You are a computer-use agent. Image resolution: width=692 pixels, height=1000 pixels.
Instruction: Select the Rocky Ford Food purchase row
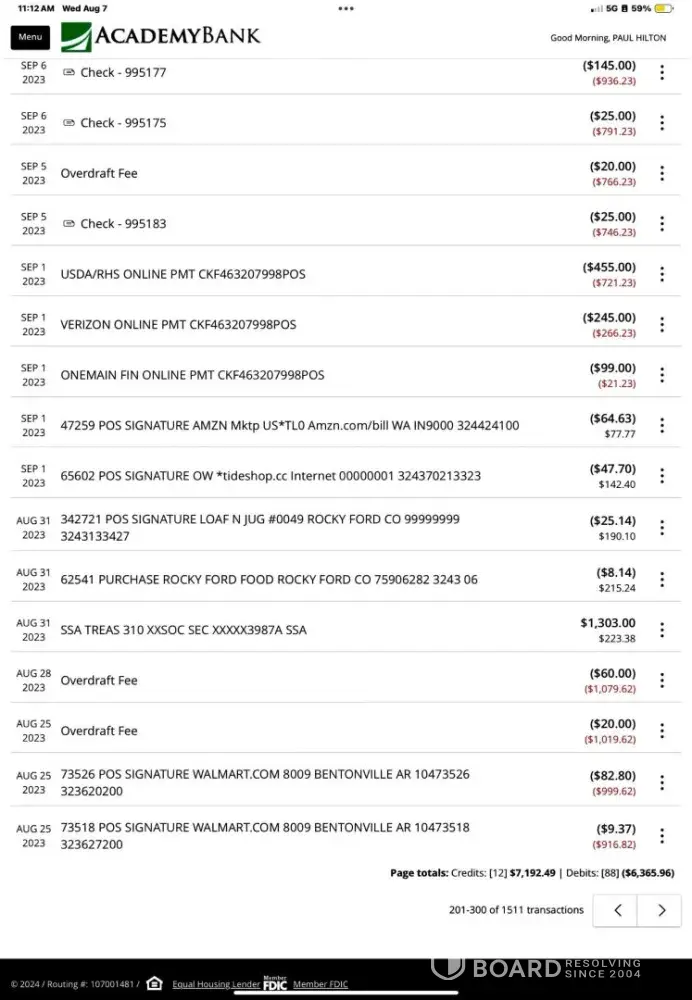click(269, 579)
